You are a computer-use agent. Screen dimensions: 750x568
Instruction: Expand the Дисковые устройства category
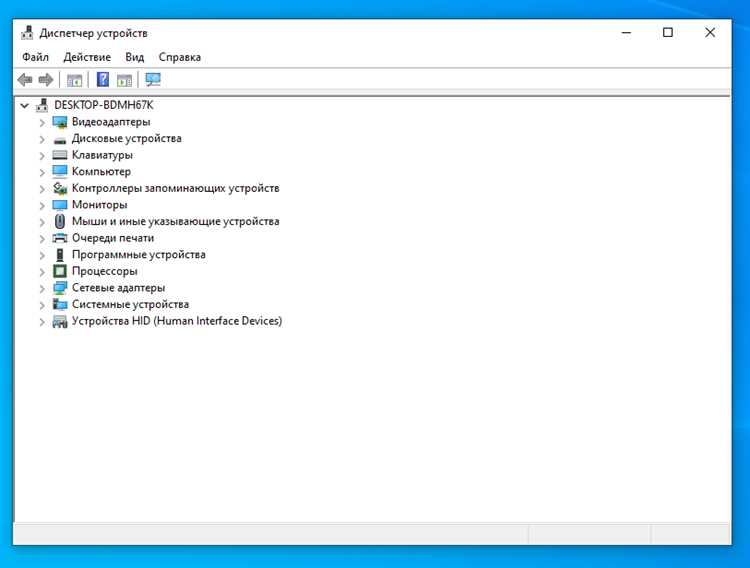[42, 139]
